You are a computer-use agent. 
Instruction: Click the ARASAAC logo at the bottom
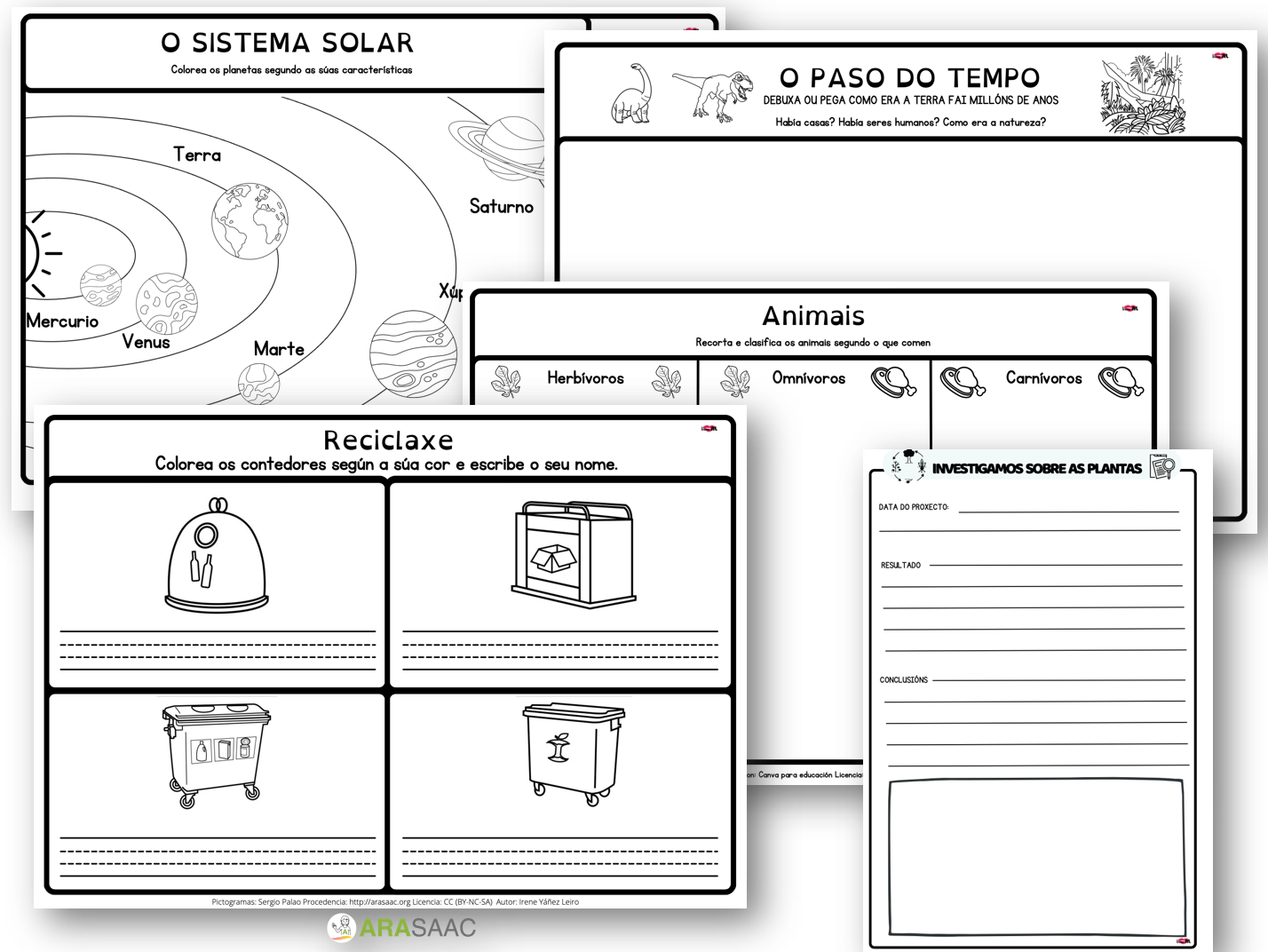point(402,928)
